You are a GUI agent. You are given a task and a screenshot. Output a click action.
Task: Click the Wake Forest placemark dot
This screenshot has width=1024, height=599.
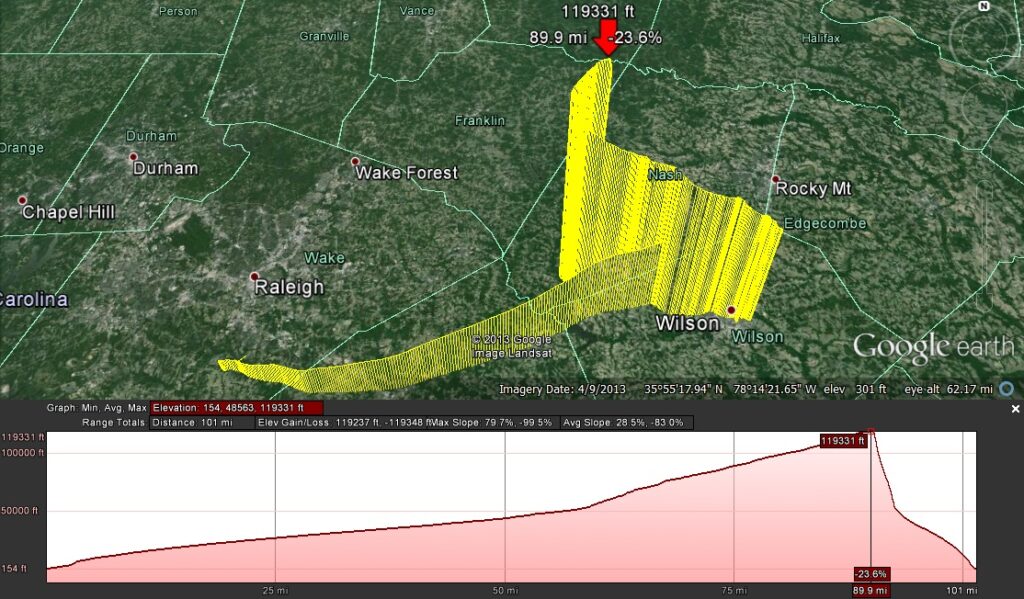355,162
